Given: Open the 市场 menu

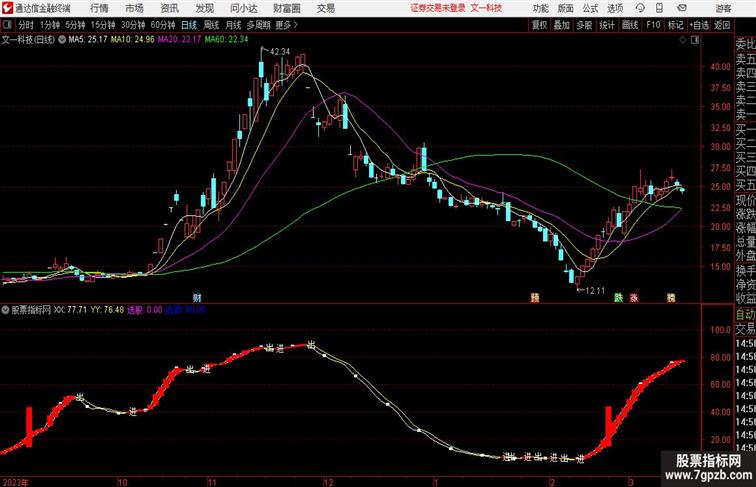Looking at the screenshot, I should (x=134, y=8).
